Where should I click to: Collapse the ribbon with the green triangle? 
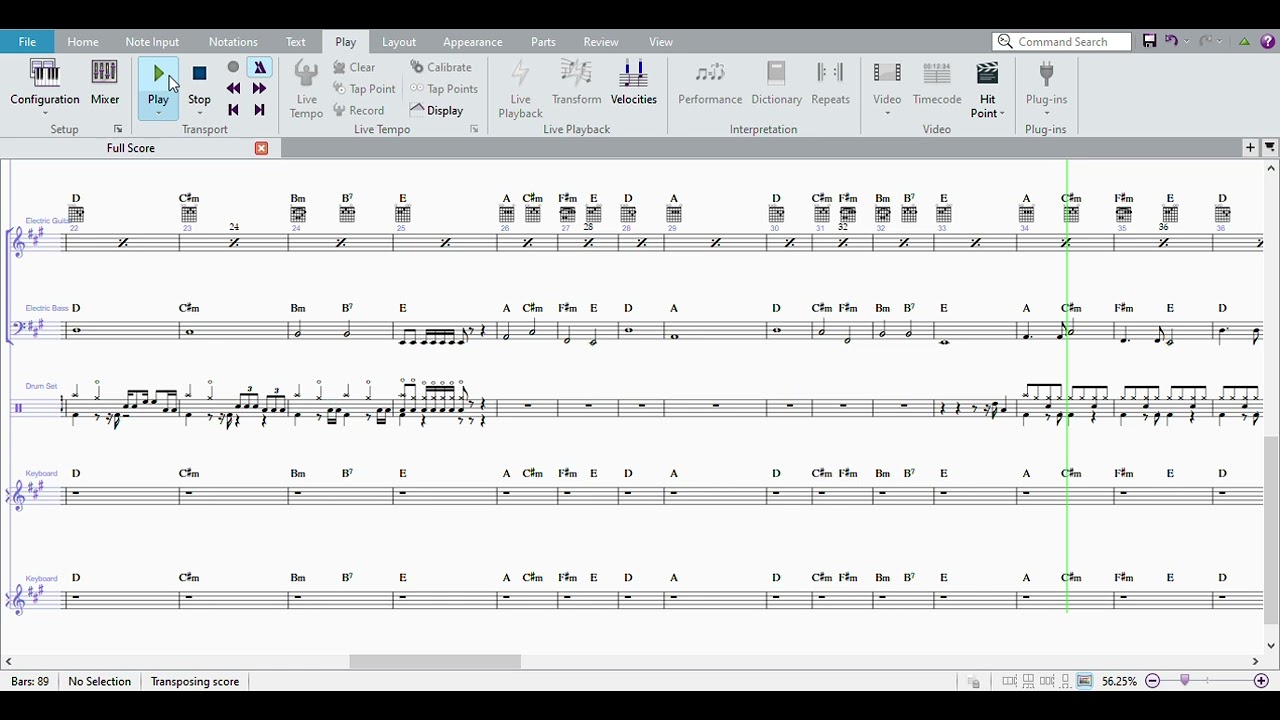[1244, 41]
